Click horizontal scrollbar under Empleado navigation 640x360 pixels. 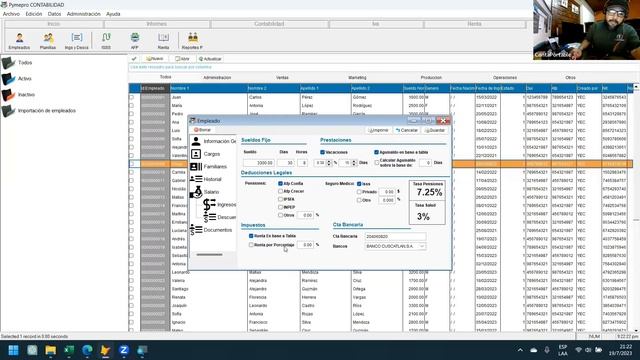[x=209, y=255]
